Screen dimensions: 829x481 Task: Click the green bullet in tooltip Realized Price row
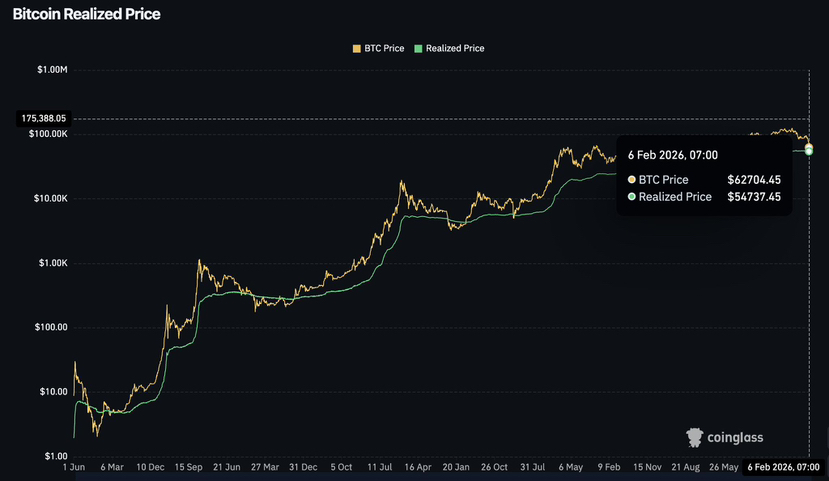coord(631,197)
